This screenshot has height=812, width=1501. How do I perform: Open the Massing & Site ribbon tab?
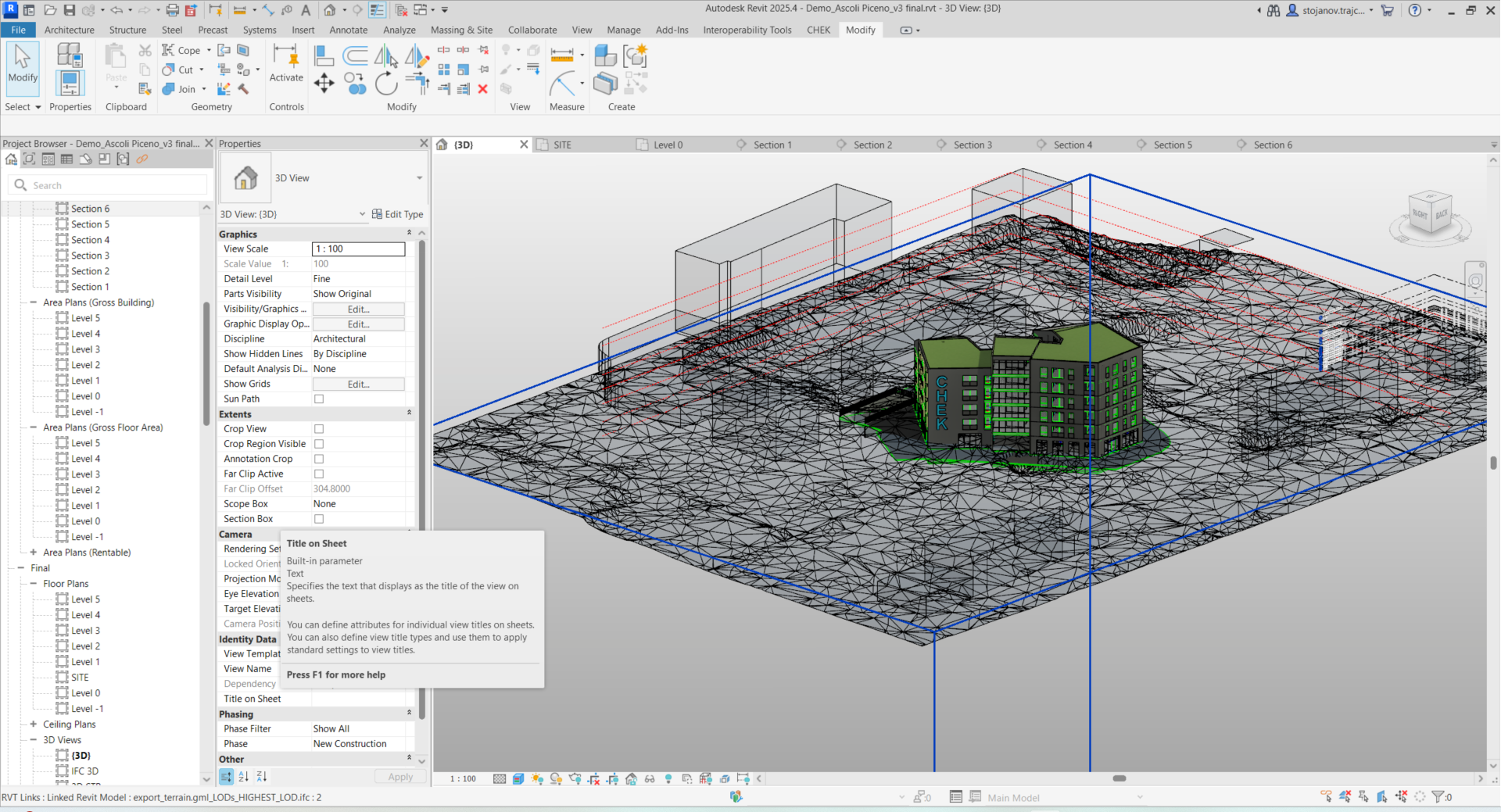click(x=461, y=30)
